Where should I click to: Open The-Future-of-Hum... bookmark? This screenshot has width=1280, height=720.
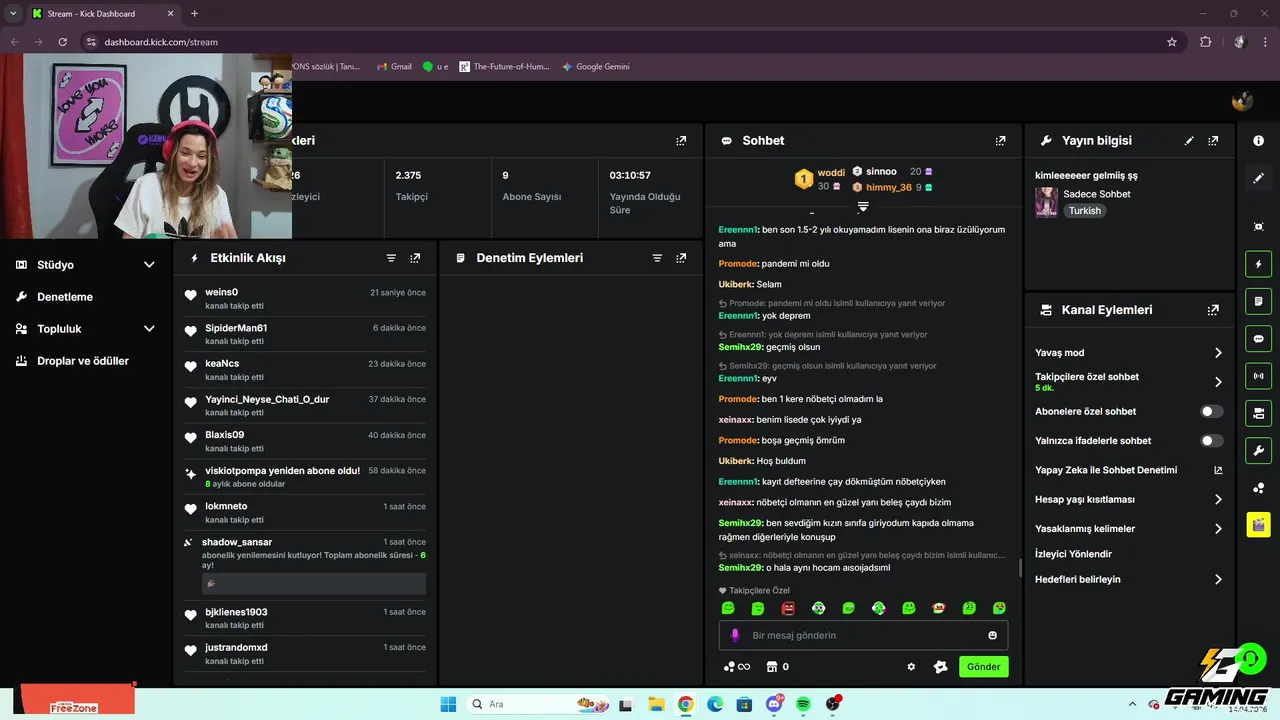click(504, 67)
